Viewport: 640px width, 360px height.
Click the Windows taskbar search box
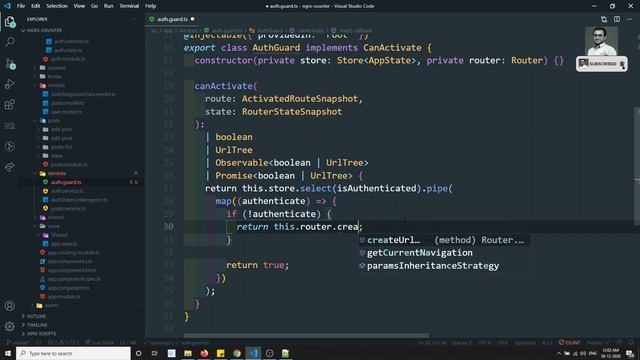[x=73, y=353]
